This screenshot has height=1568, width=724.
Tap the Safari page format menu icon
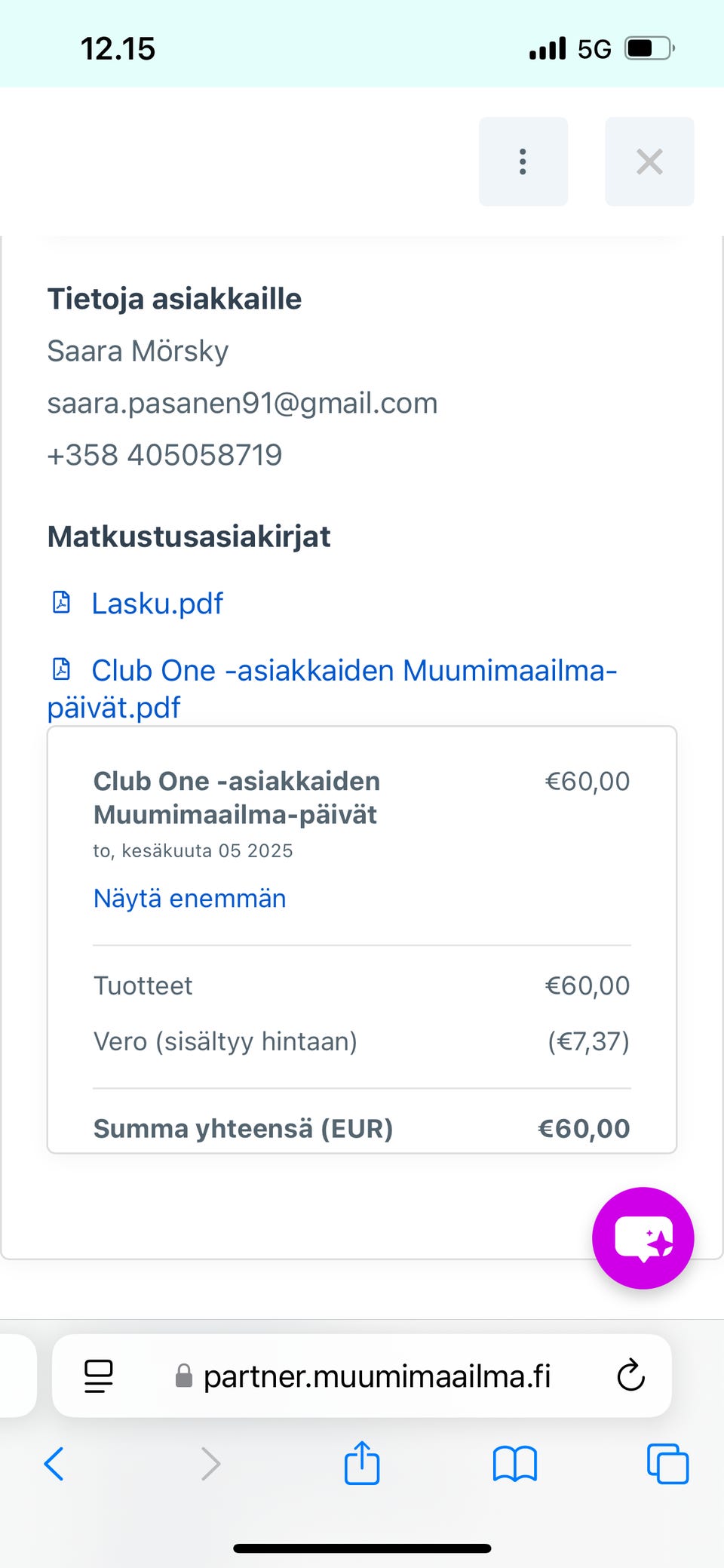pyautogui.click(x=99, y=1376)
